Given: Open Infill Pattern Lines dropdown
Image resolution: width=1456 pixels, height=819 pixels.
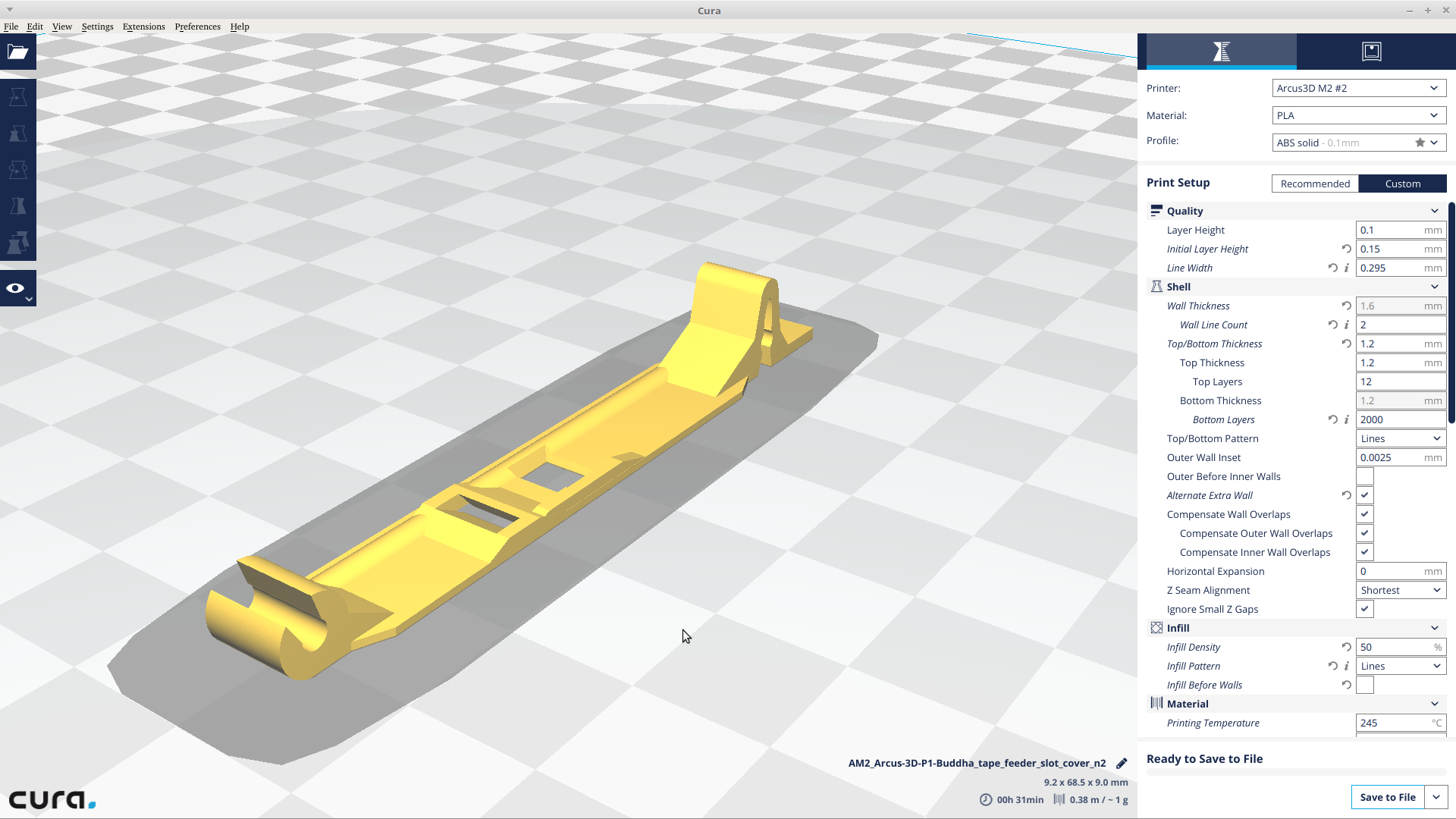Looking at the screenshot, I should coord(1401,666).
